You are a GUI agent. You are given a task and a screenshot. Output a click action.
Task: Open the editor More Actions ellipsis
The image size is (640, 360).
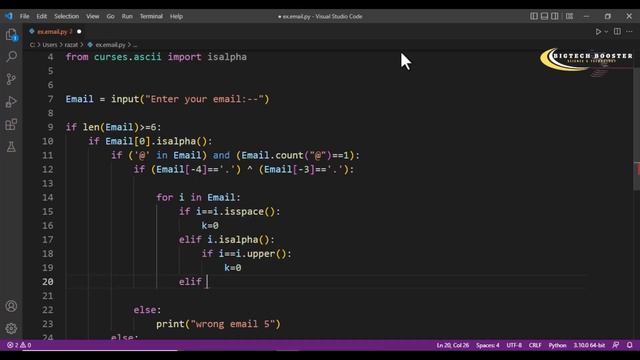[x=629, y=31]
